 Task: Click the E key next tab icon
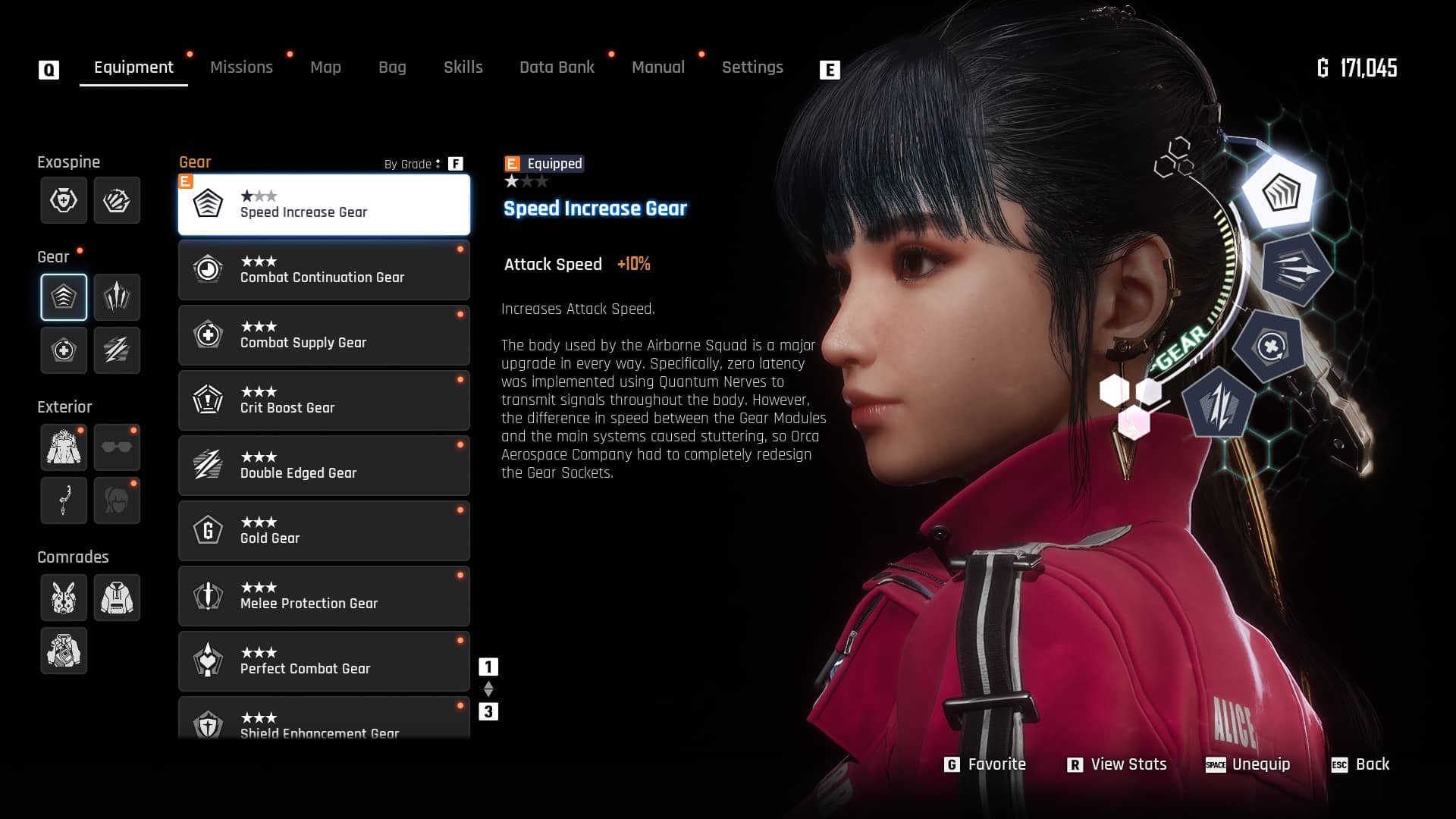point(830,70)
